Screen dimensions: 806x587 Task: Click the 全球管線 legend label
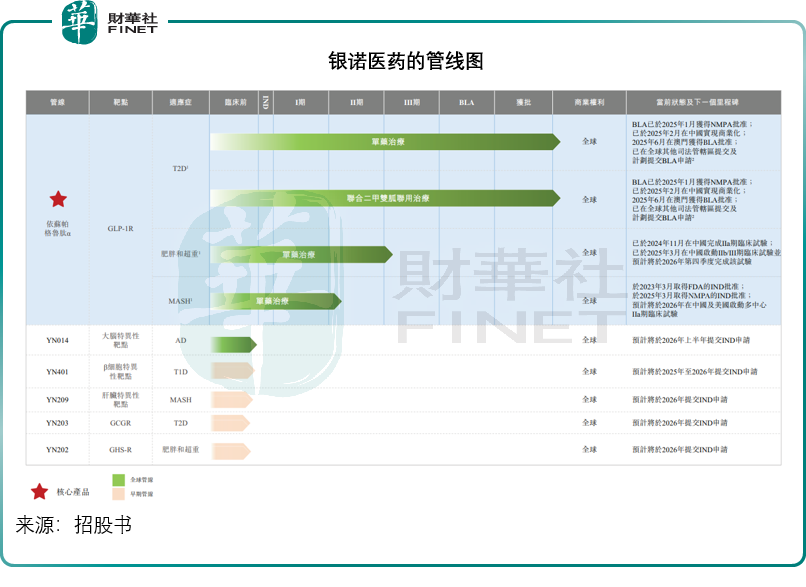141,480
